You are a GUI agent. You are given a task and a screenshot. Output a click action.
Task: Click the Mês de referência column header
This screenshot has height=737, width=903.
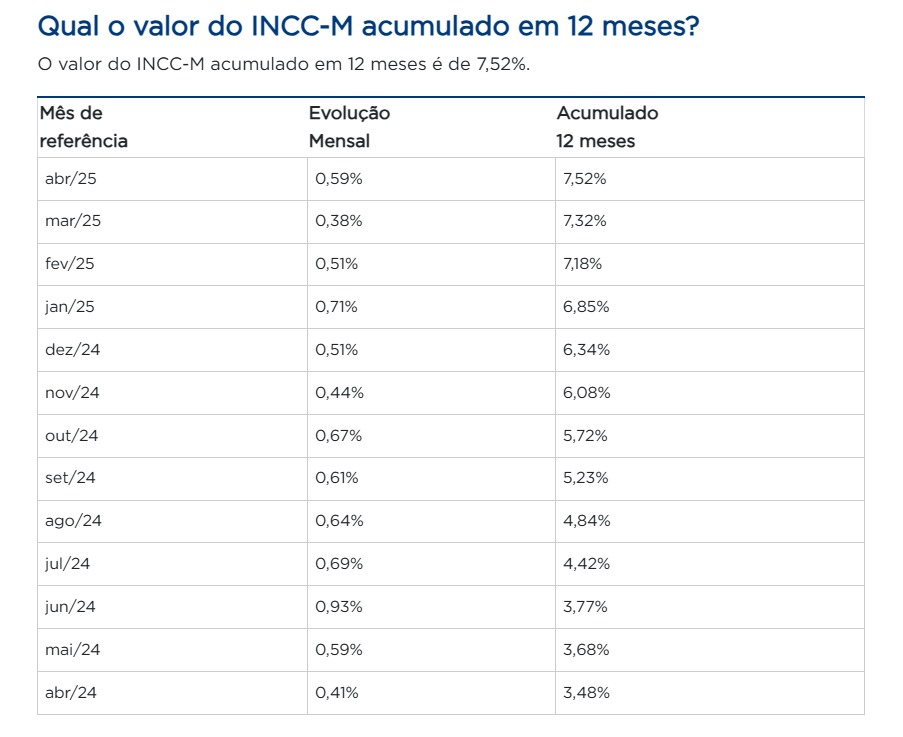(84, 127)
